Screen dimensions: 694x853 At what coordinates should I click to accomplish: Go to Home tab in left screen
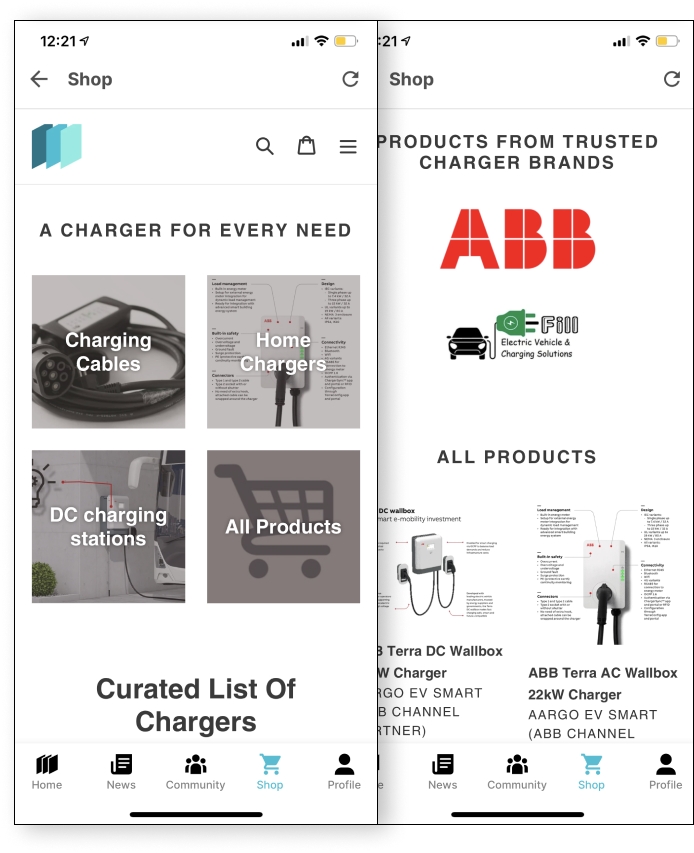coord(47,772)
